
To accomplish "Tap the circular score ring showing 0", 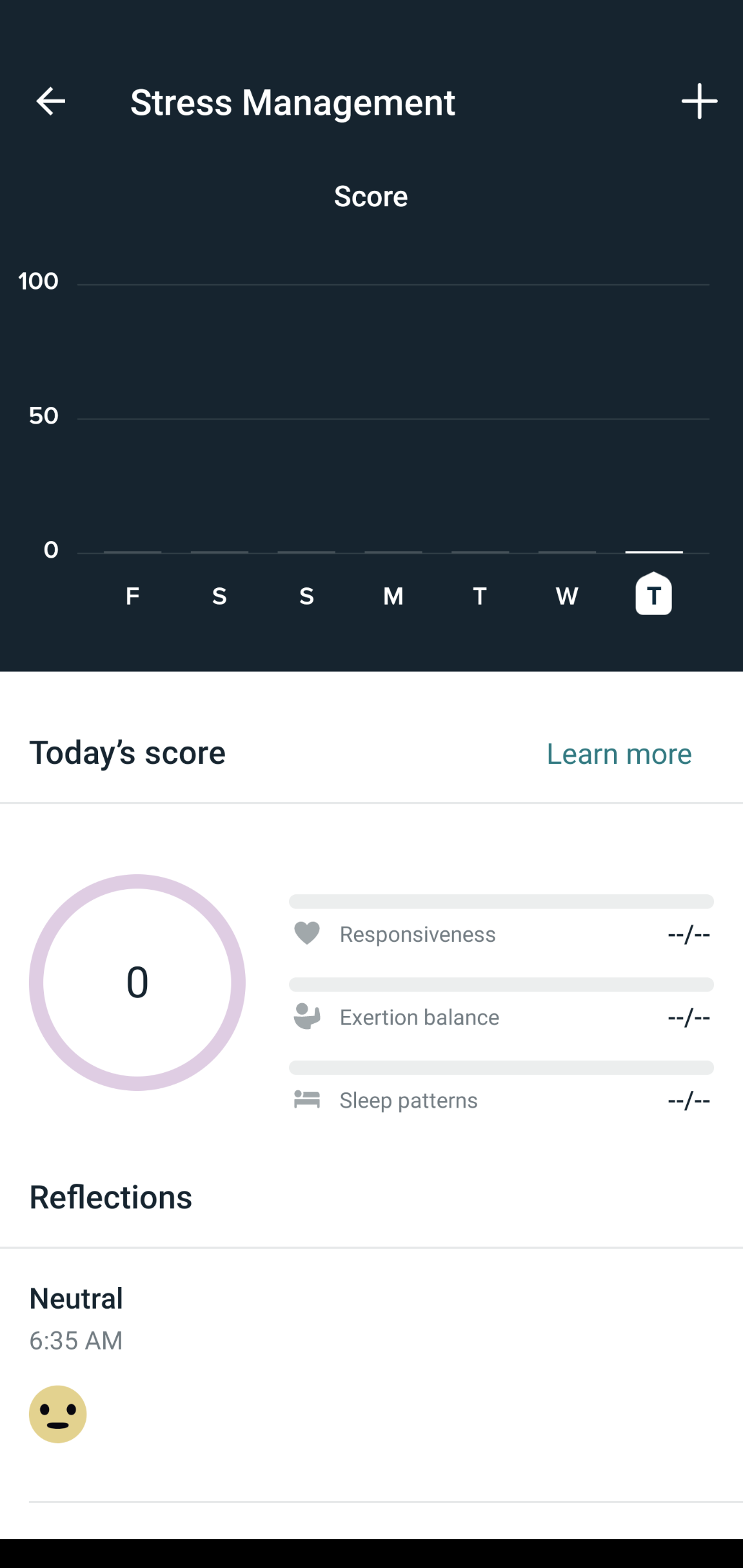I will [137, 982].
